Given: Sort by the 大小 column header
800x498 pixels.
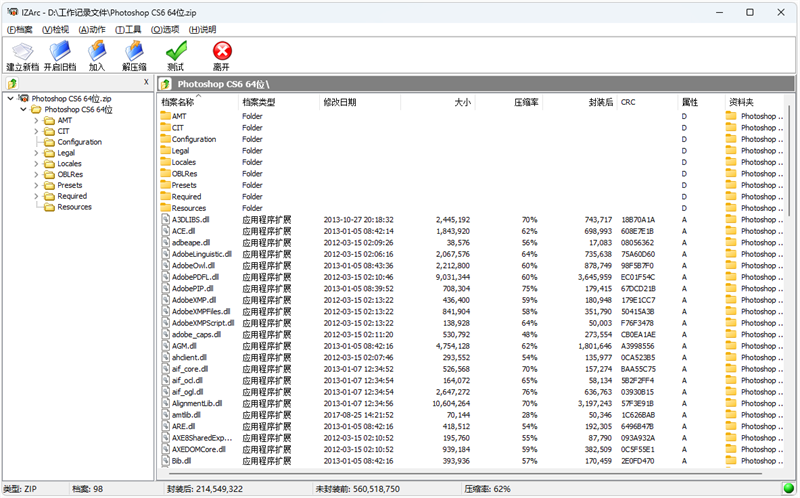Looking at the screenshot, I should tap(437, 102).
